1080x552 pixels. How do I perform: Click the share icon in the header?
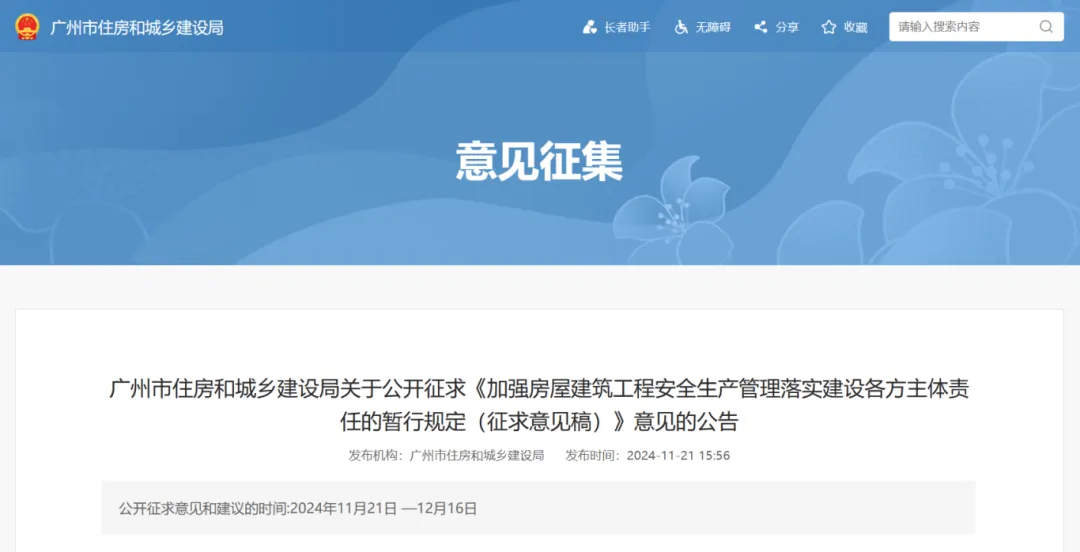761,27
